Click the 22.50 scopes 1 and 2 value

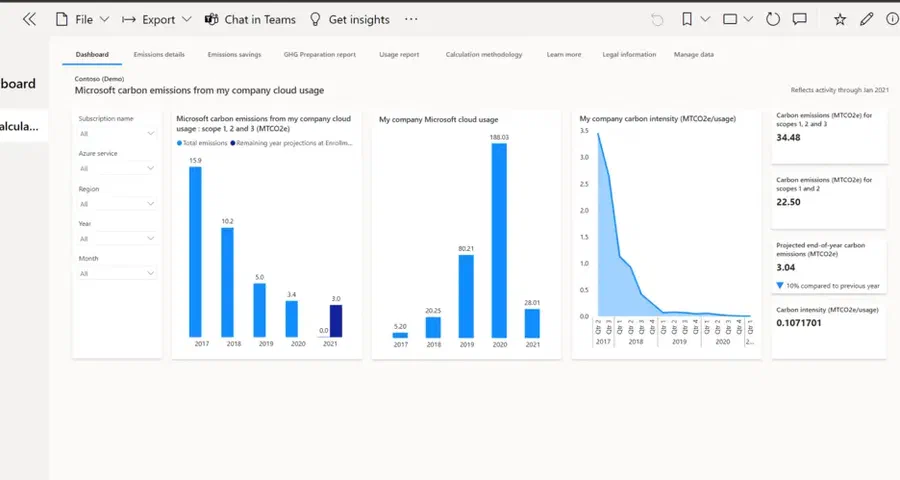point(788,202)
